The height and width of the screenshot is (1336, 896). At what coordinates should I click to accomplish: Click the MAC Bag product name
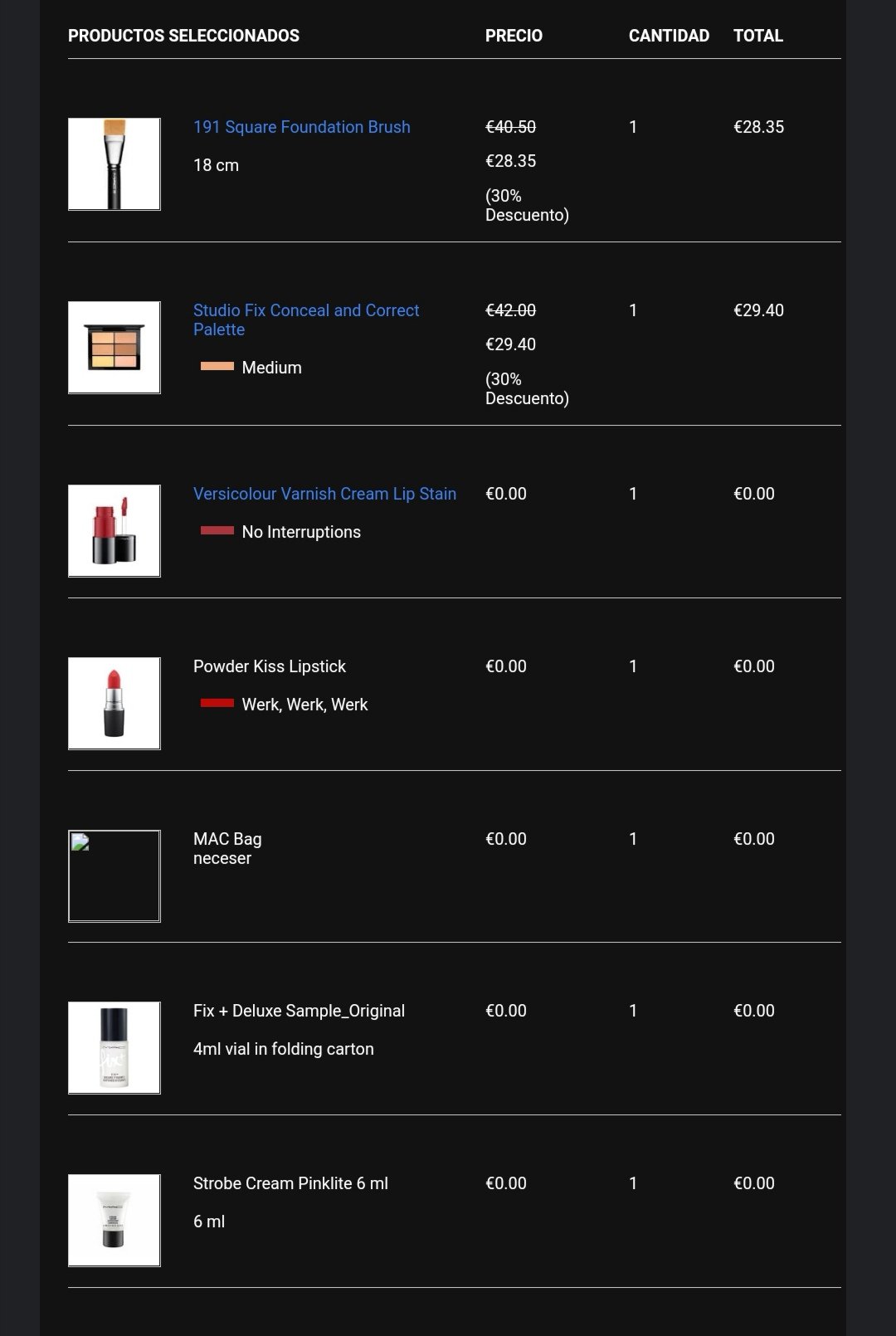227,839
